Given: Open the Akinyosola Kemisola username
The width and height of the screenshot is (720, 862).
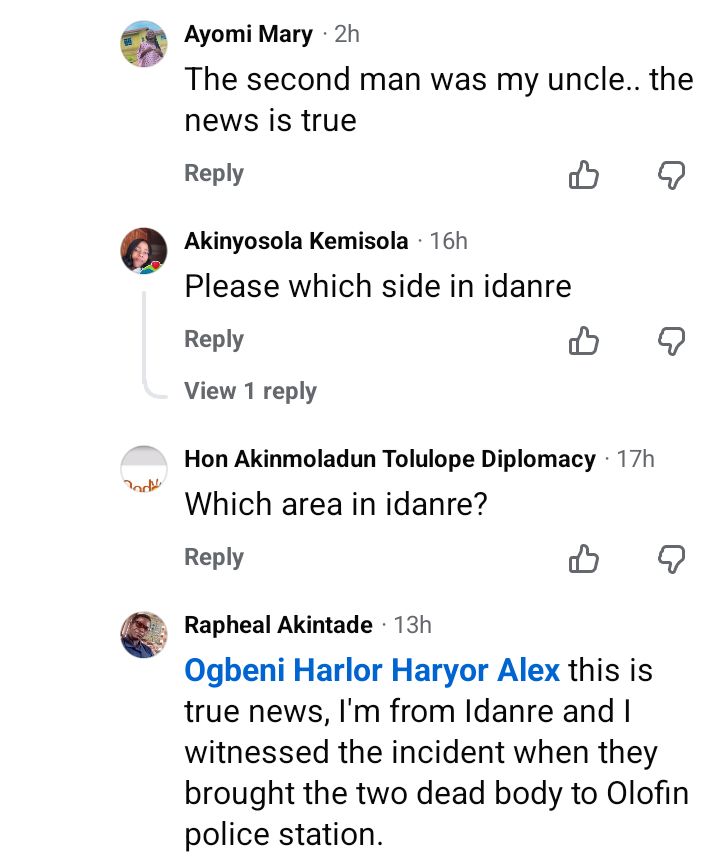Looking at the screenshot, I should click(296, 241).
